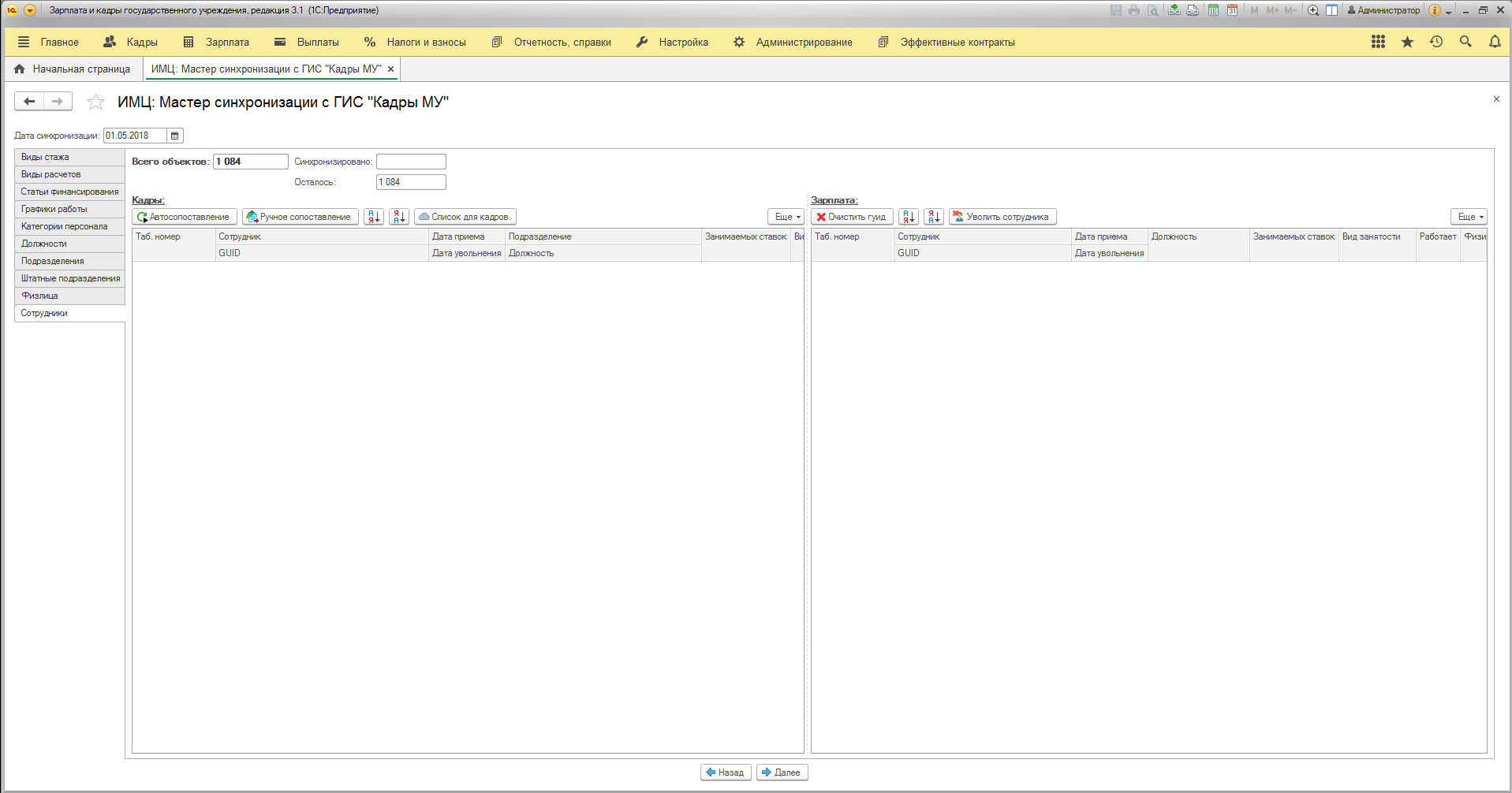1512x793 pixels.
Task: Sort Зарплата list descending
Action: point(934,217)
